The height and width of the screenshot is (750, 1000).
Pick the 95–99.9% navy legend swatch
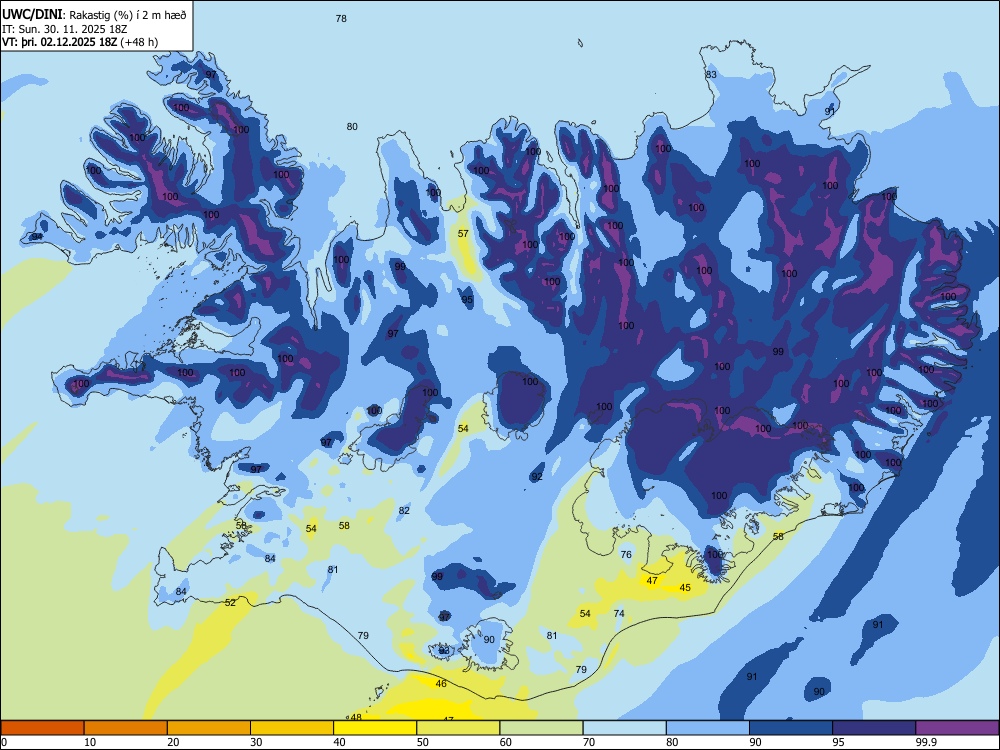pos(874,728)
